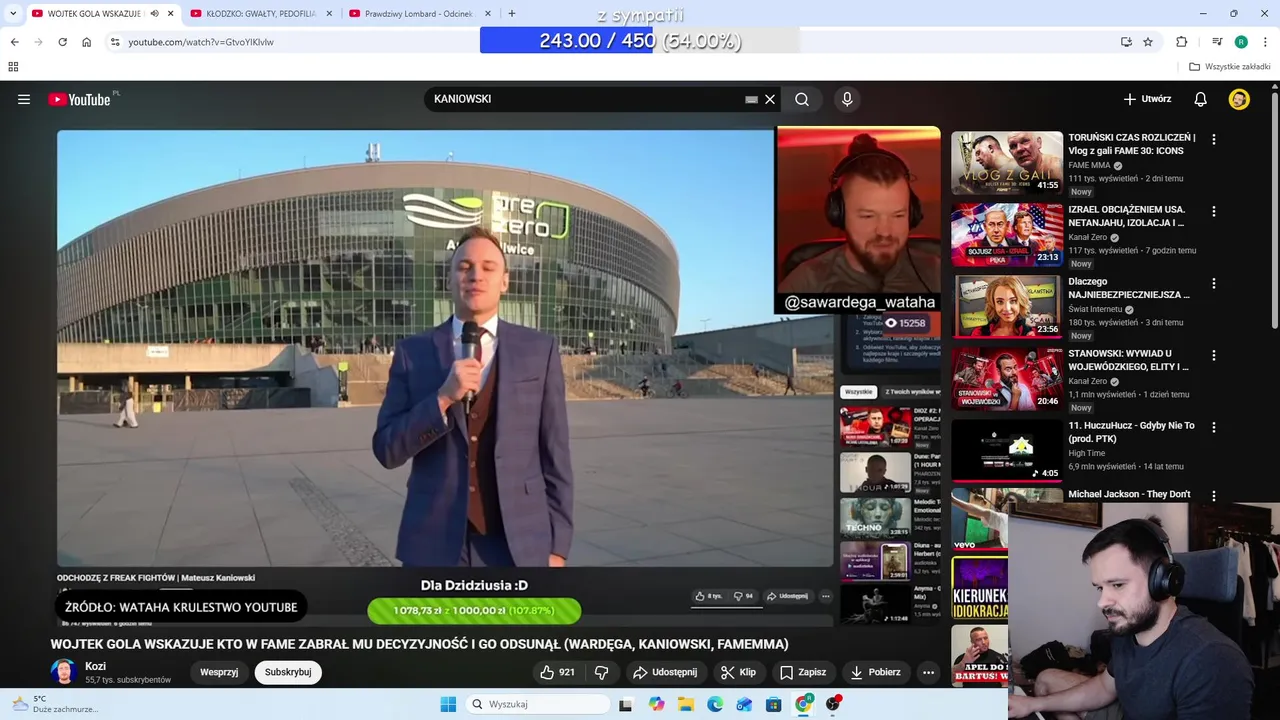Bookmark this page with the star icon
1280x720 pixels.
tap(1148, 42)
